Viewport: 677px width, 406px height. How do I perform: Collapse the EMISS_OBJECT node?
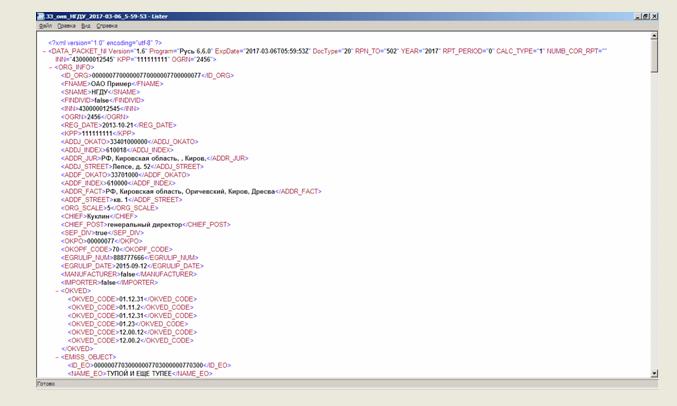[57, 357]
